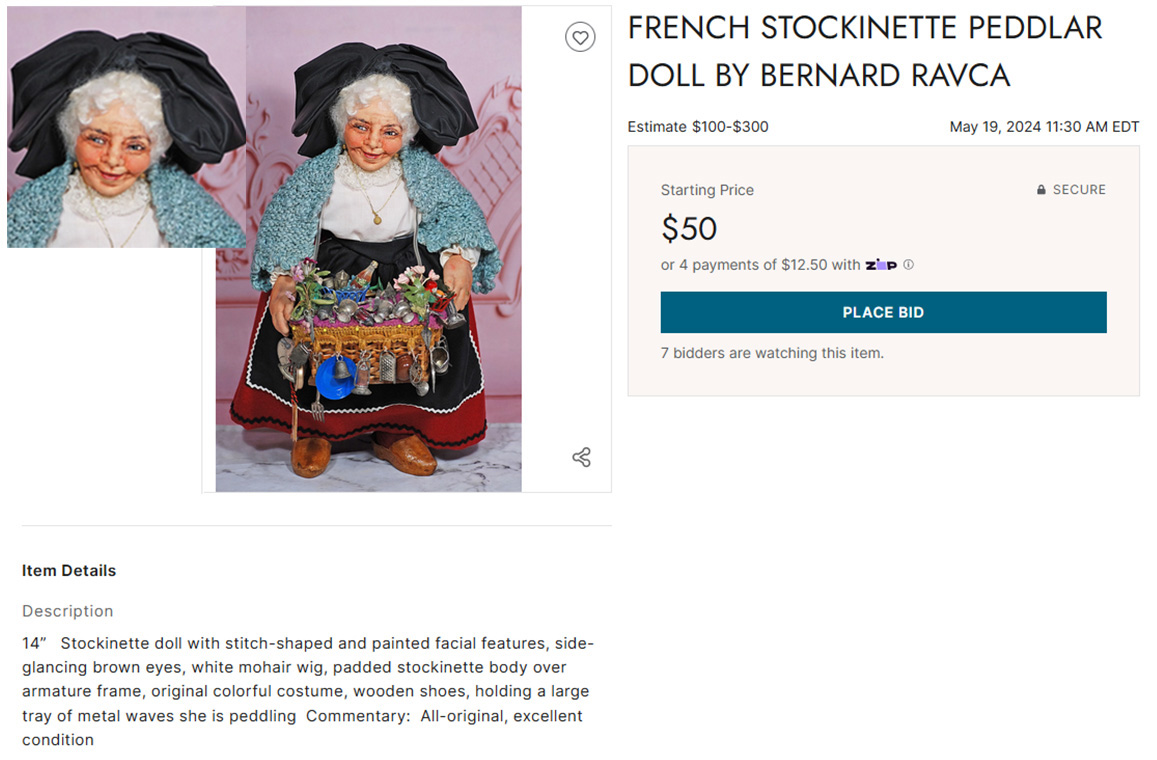Click the Zip payment logo
The image size is (1157, 760).
(881, 265)
